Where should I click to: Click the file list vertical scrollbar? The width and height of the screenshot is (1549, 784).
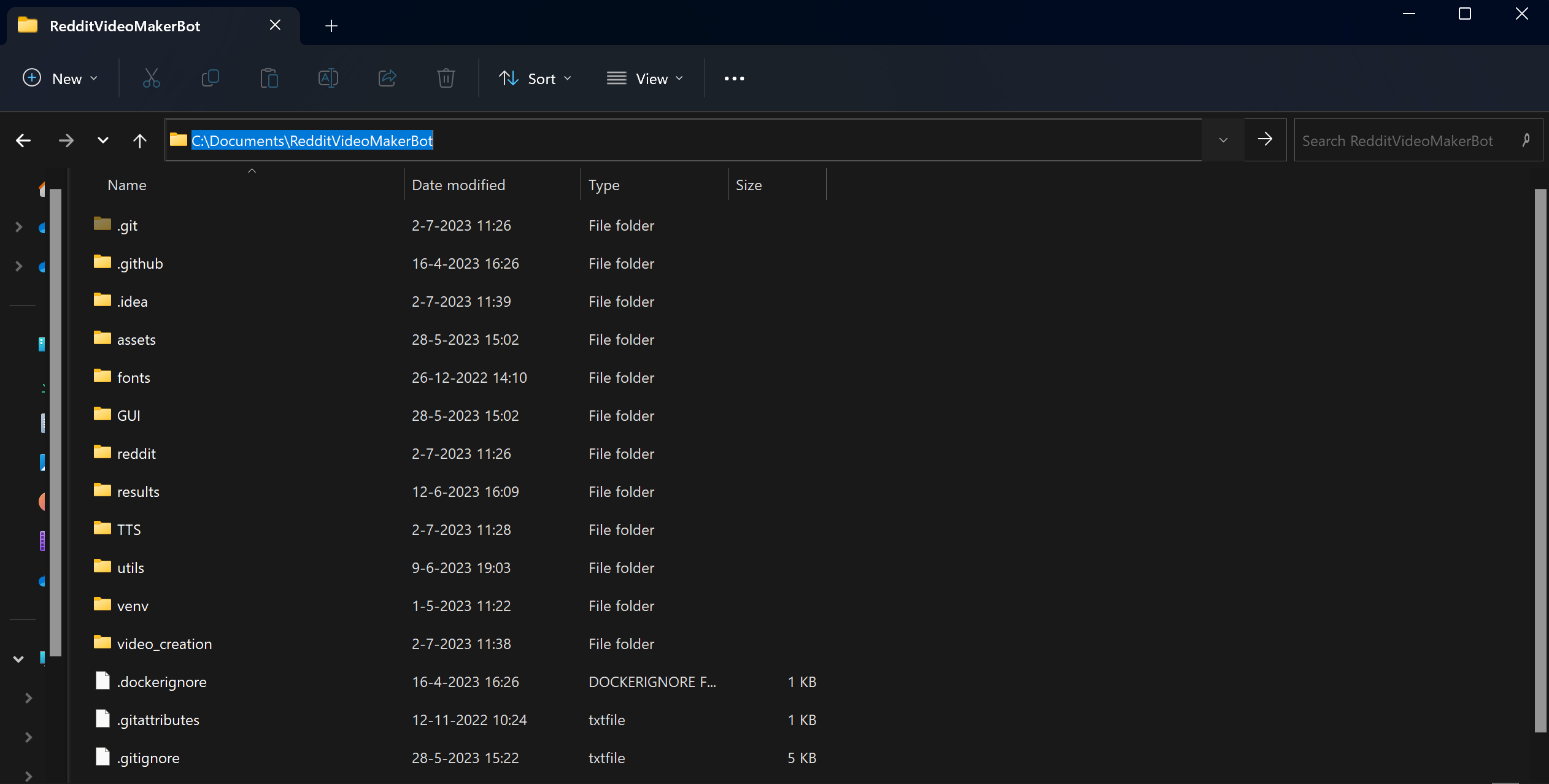point(1540,460)
